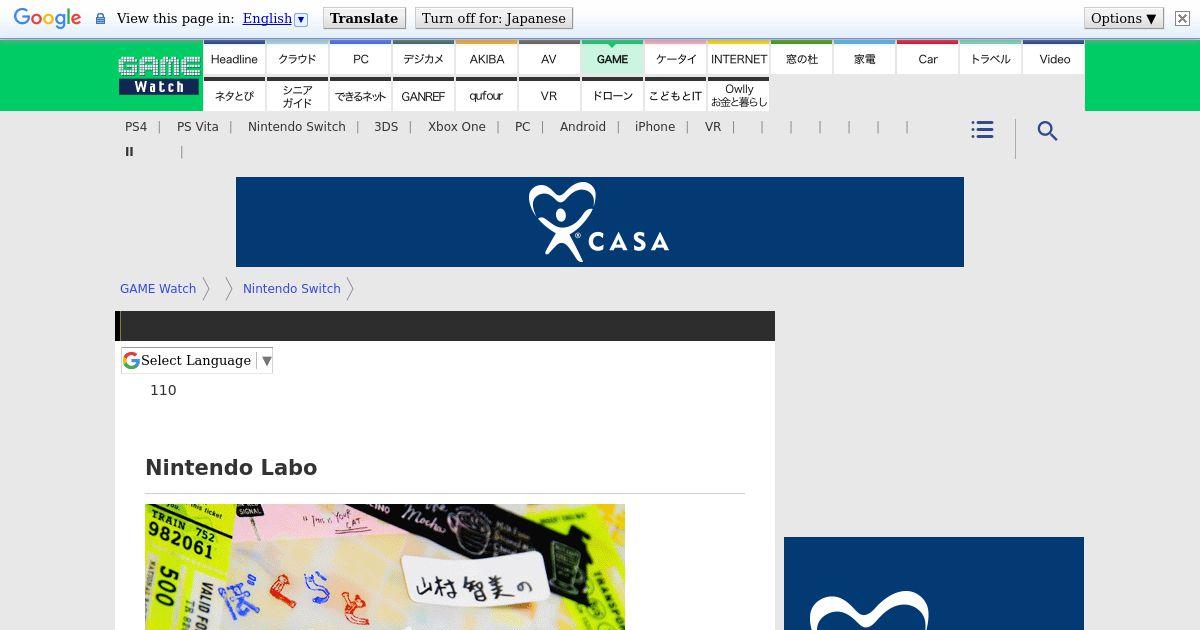Open the Video tab

(1054, 59)
